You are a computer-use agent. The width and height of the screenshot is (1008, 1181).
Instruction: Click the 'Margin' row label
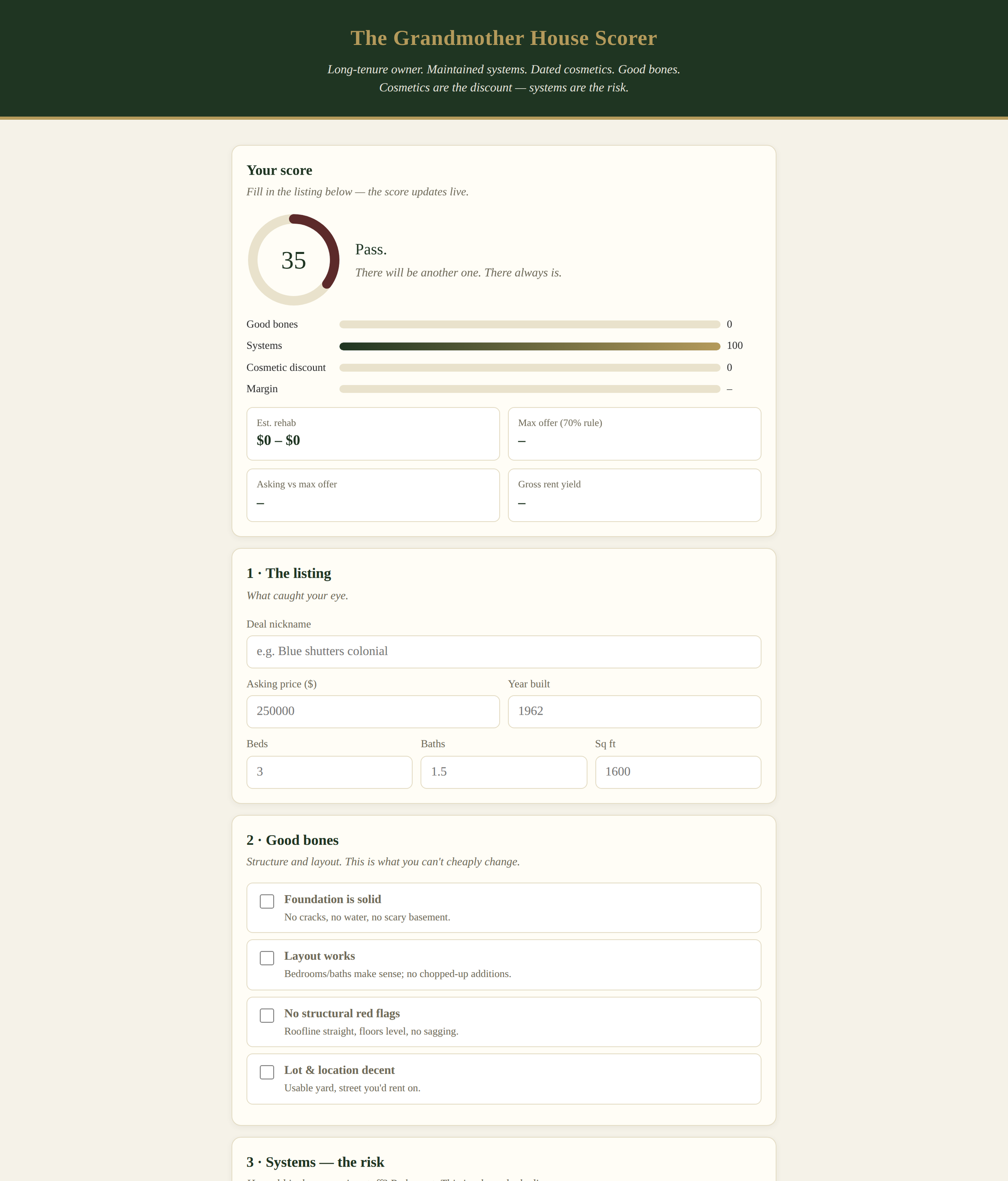262,389
